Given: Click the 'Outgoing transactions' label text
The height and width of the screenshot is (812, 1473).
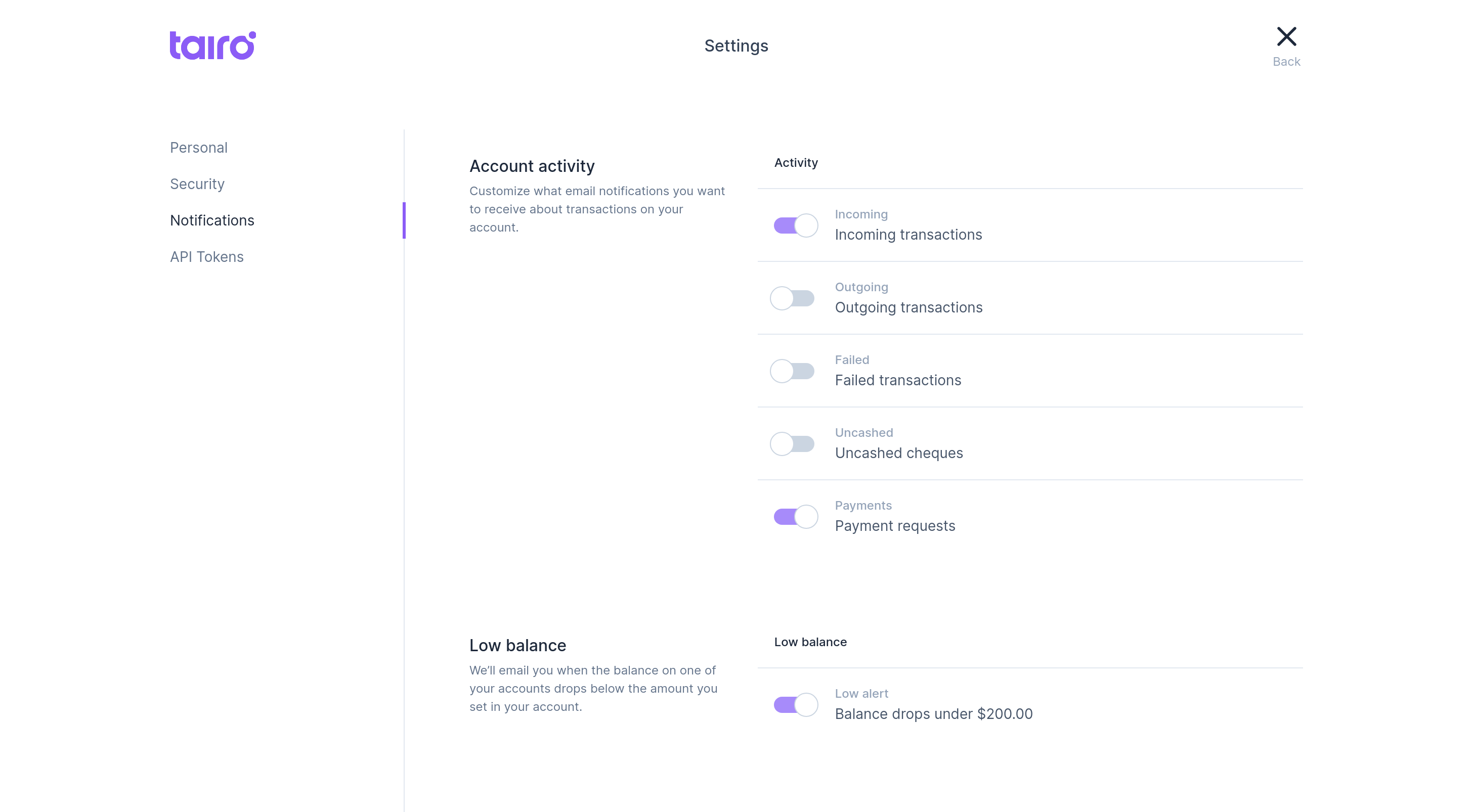Looking at the screenshot, I should click(x=908, y=307).
